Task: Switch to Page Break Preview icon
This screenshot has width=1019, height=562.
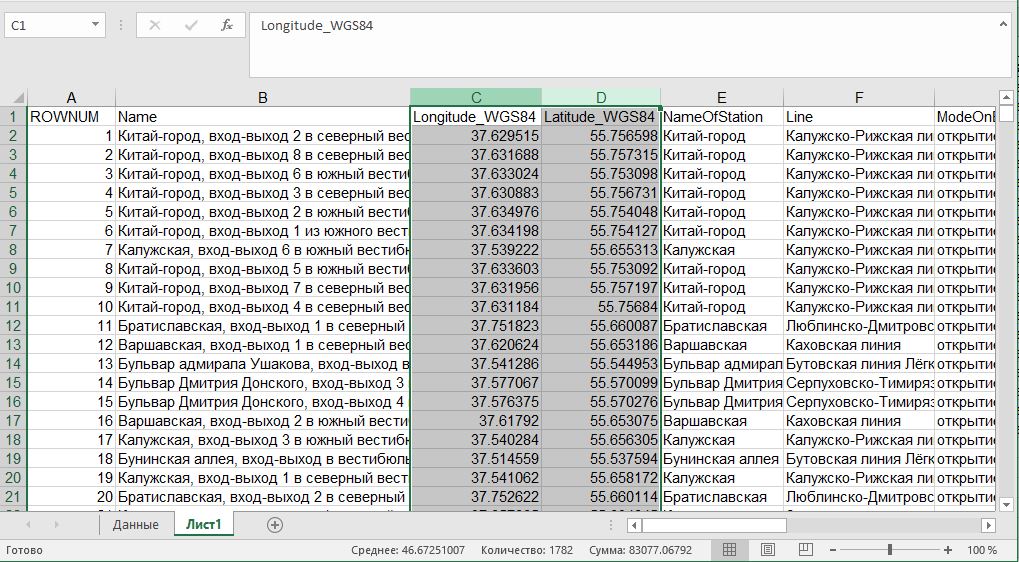Action: (x=806, y=550)
